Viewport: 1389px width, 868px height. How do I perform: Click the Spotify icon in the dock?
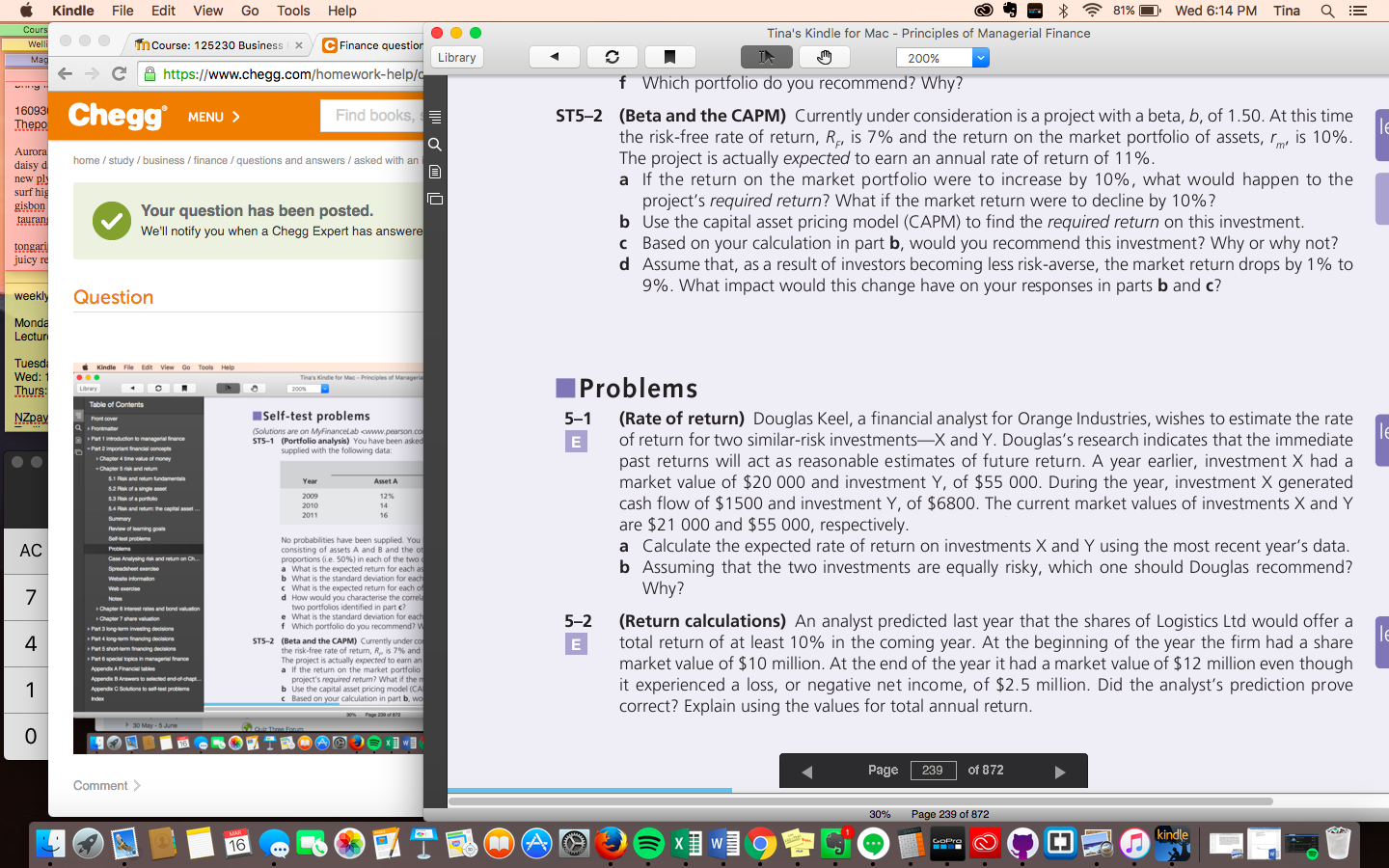649,844
